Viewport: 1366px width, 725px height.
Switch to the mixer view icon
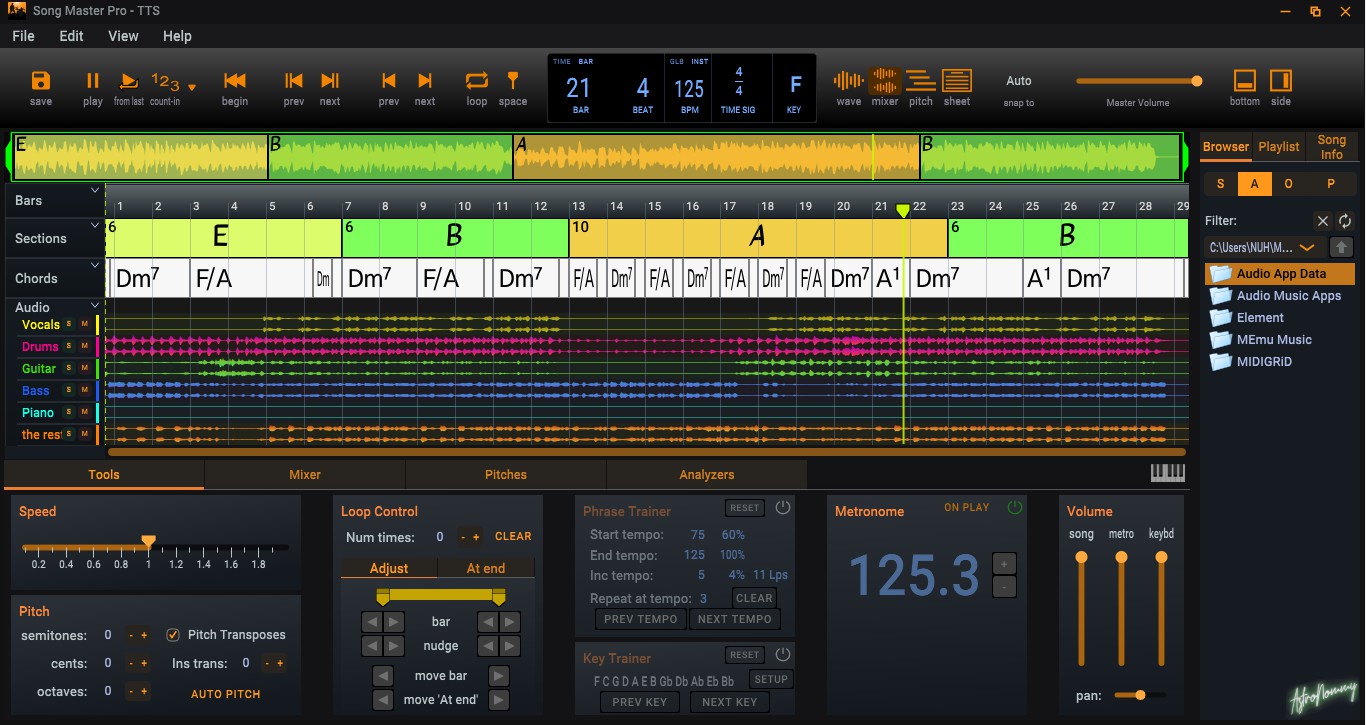pyautogui.click(x=885, y=81)
